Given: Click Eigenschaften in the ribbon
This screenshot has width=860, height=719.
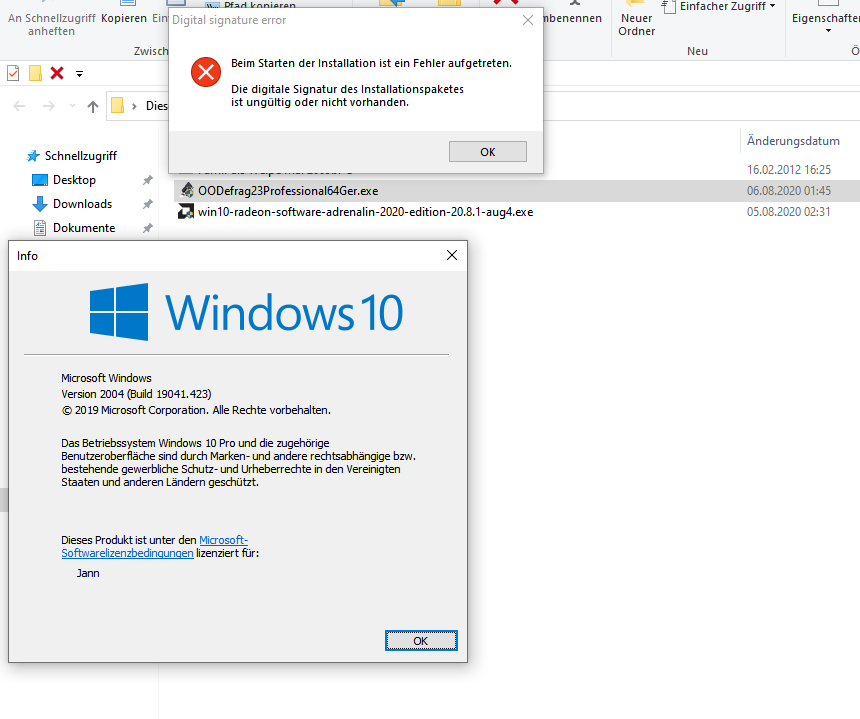Looking at the screenshot, I should click(x=826, y=18).
